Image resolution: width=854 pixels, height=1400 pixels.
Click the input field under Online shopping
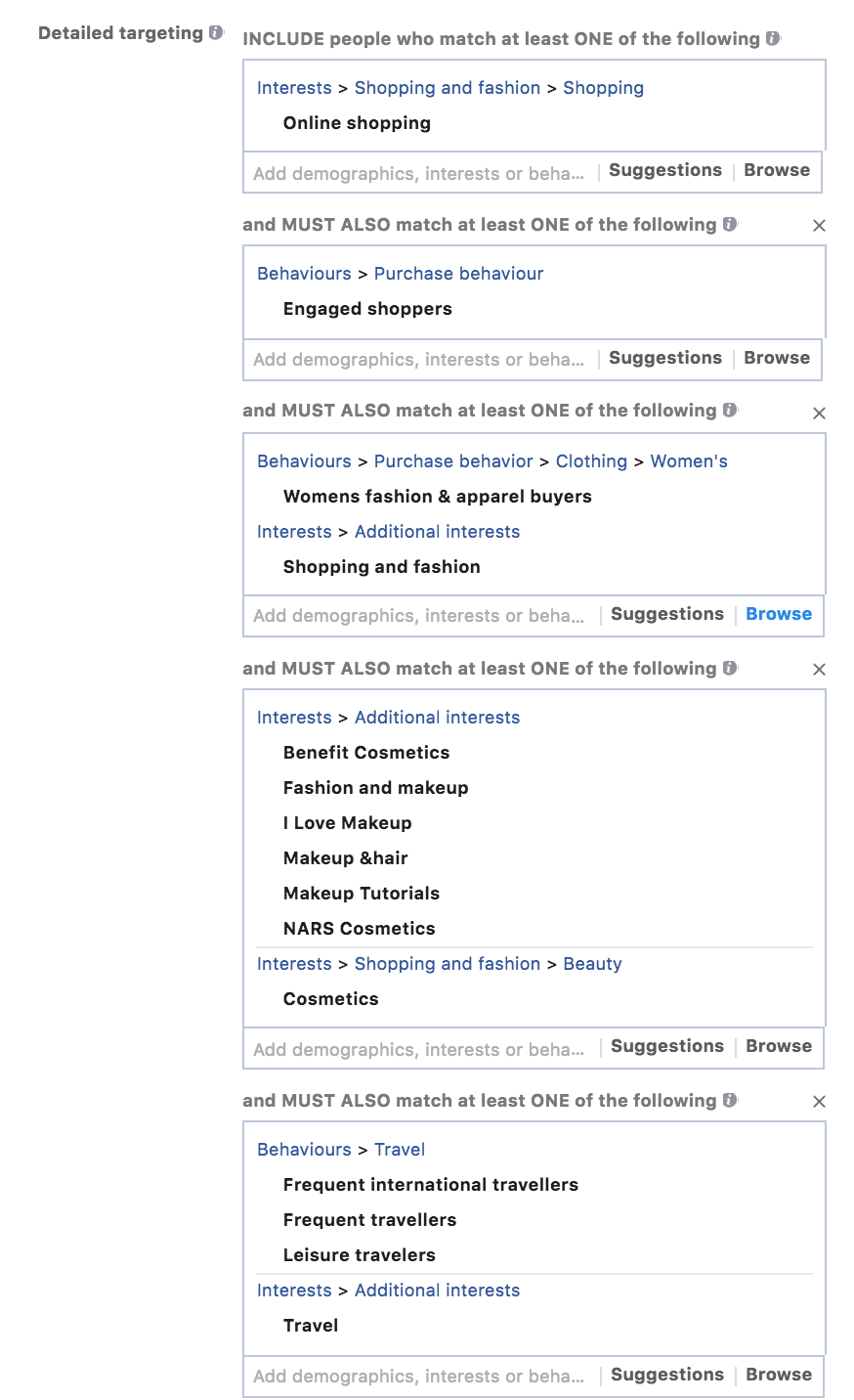click(x=418, y=174)
